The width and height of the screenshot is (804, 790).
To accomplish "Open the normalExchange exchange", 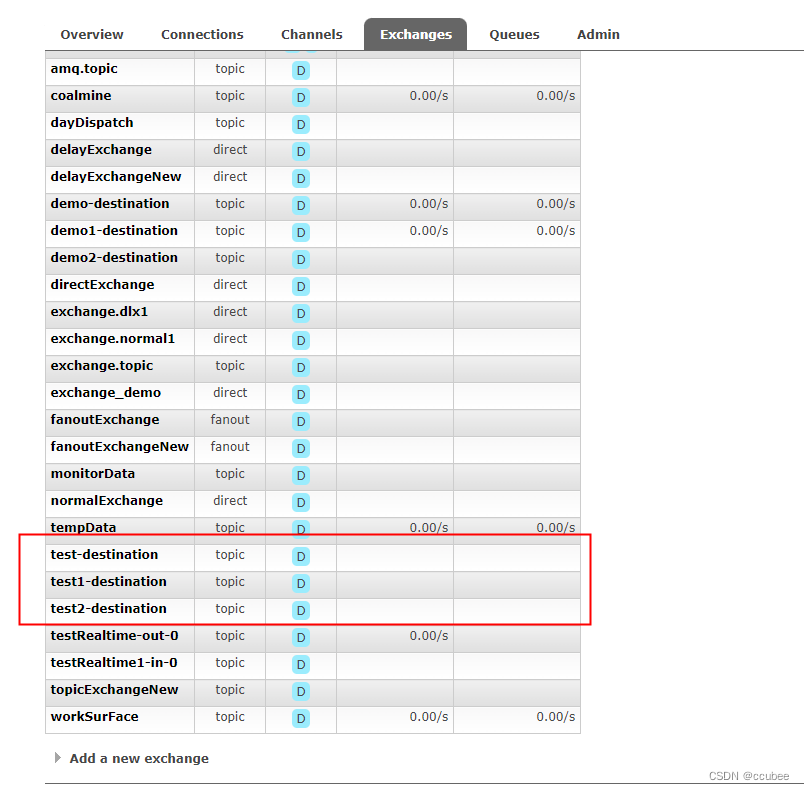I will tap(107, 501).
